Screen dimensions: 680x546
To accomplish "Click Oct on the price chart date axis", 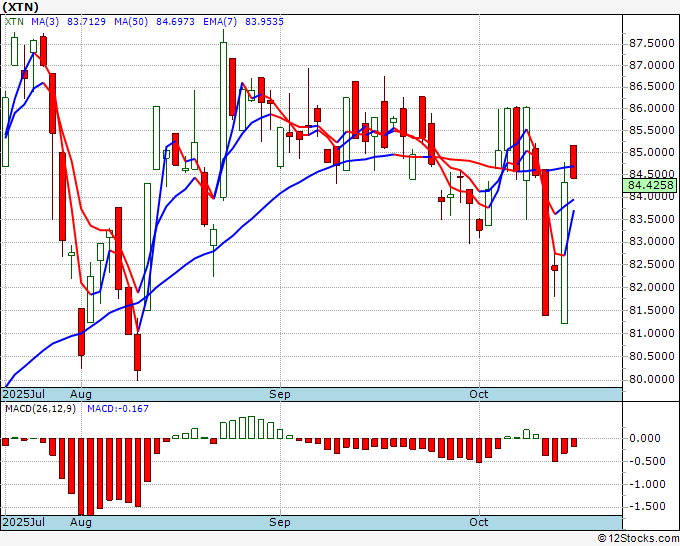I will pyautogui.click(x=479, y=394).
